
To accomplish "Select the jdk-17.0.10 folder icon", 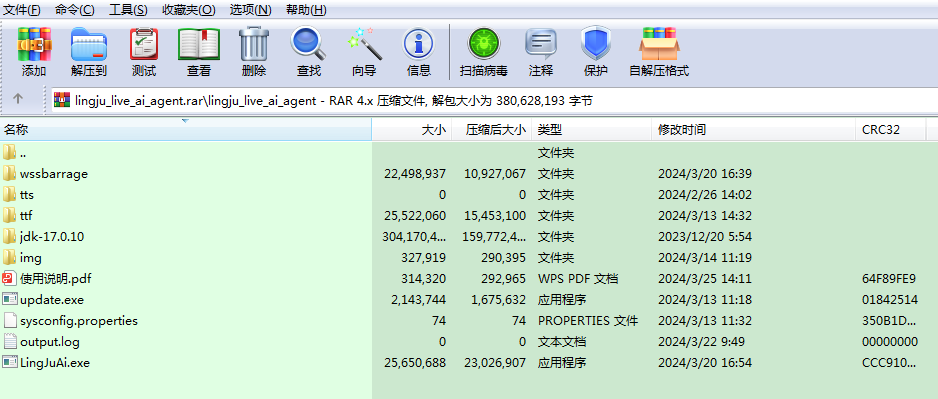I will point(9,236).
